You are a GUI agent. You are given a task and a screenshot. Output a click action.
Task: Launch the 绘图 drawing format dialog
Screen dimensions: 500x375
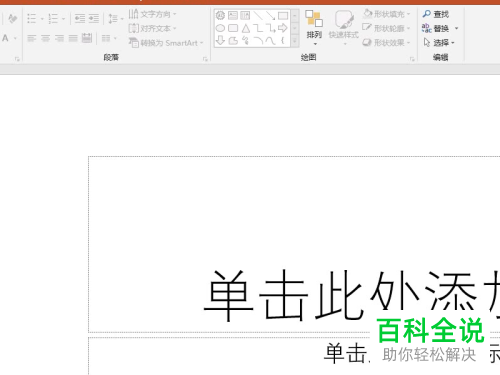[x=412, y=59]
